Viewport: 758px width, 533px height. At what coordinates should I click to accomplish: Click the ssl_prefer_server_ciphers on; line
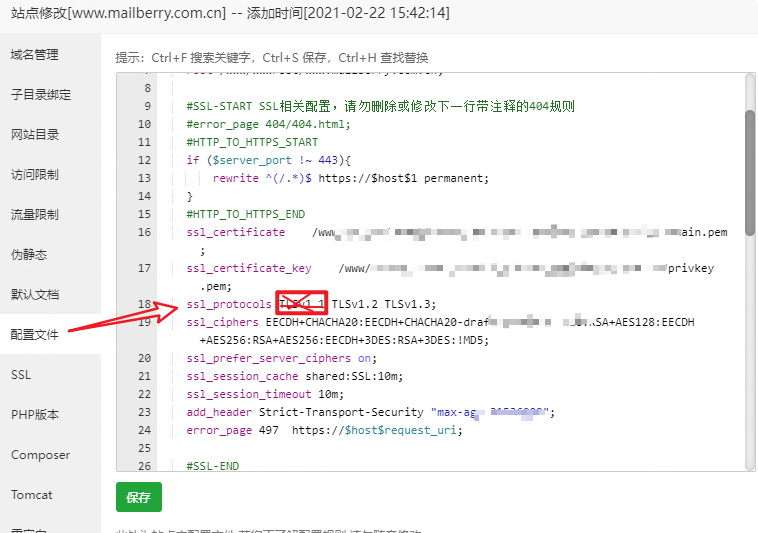pyautogui.click(x=281, y=359)
